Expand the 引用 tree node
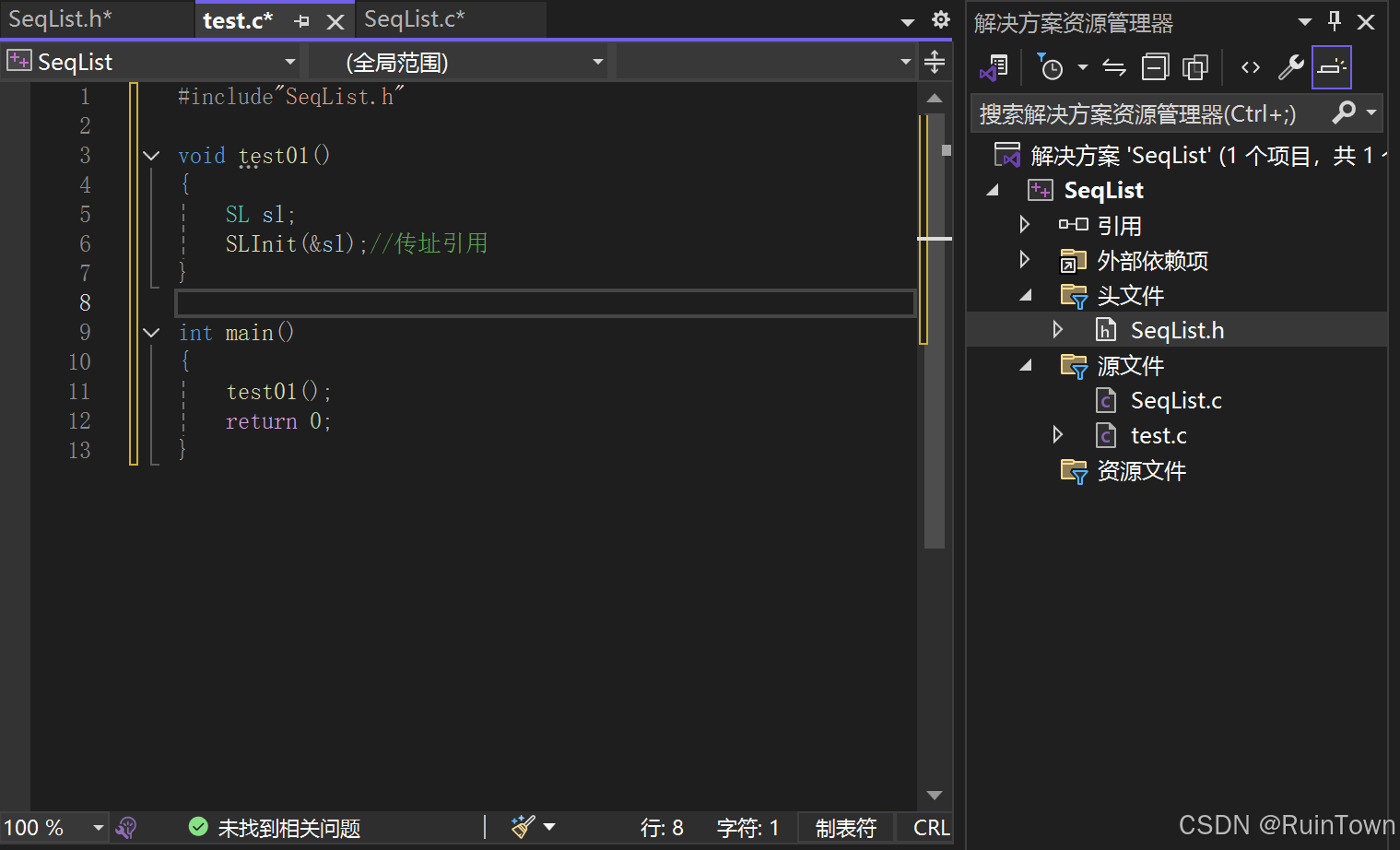 click(x=1025, y=224)
